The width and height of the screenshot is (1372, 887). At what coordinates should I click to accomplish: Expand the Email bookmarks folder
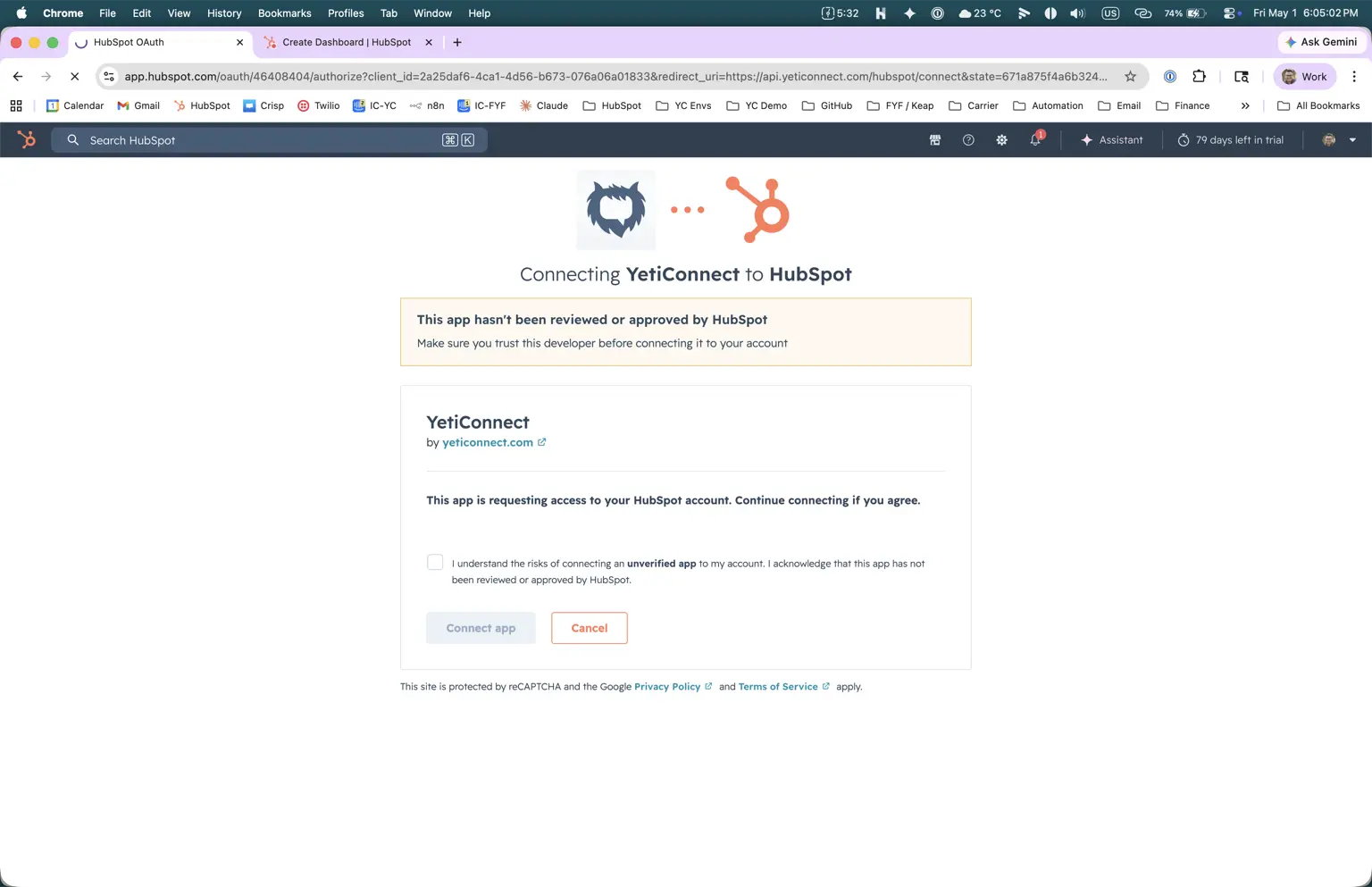click(1119, 105)
